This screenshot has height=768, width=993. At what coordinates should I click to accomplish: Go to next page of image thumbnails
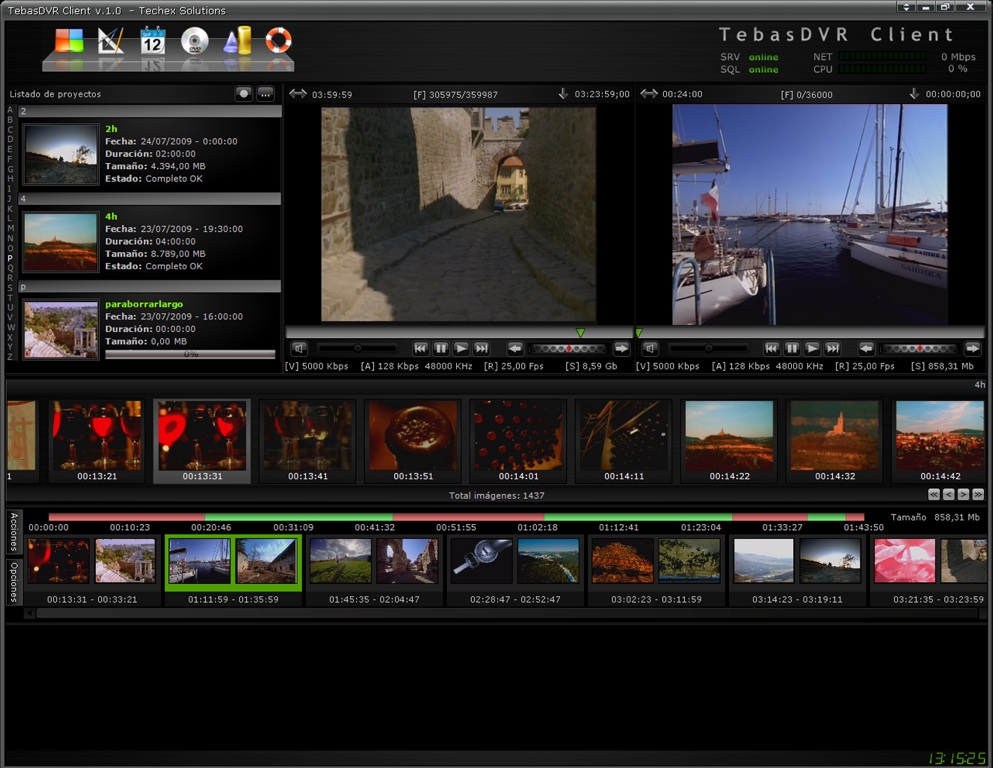point(963,494)
